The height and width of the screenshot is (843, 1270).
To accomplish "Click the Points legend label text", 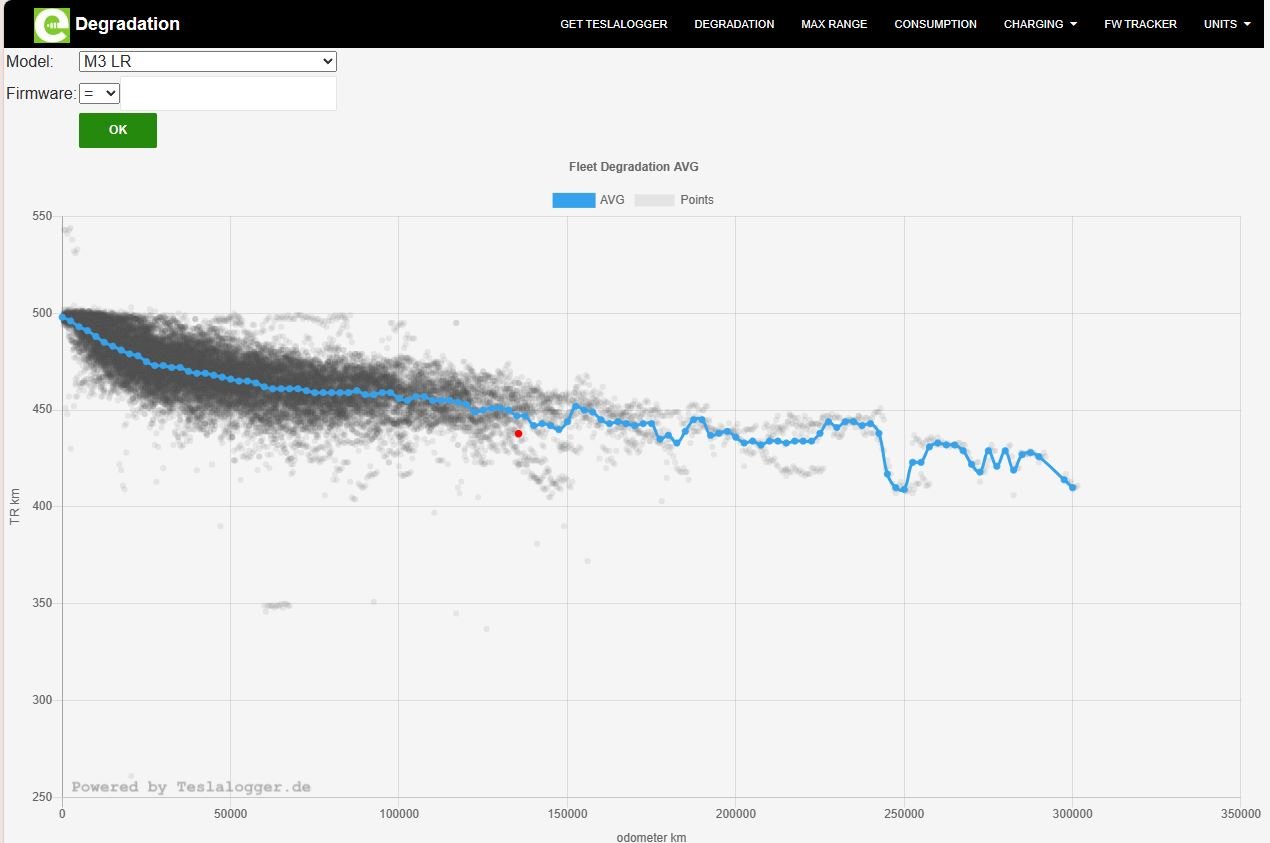I will click(x=697, y=200).
